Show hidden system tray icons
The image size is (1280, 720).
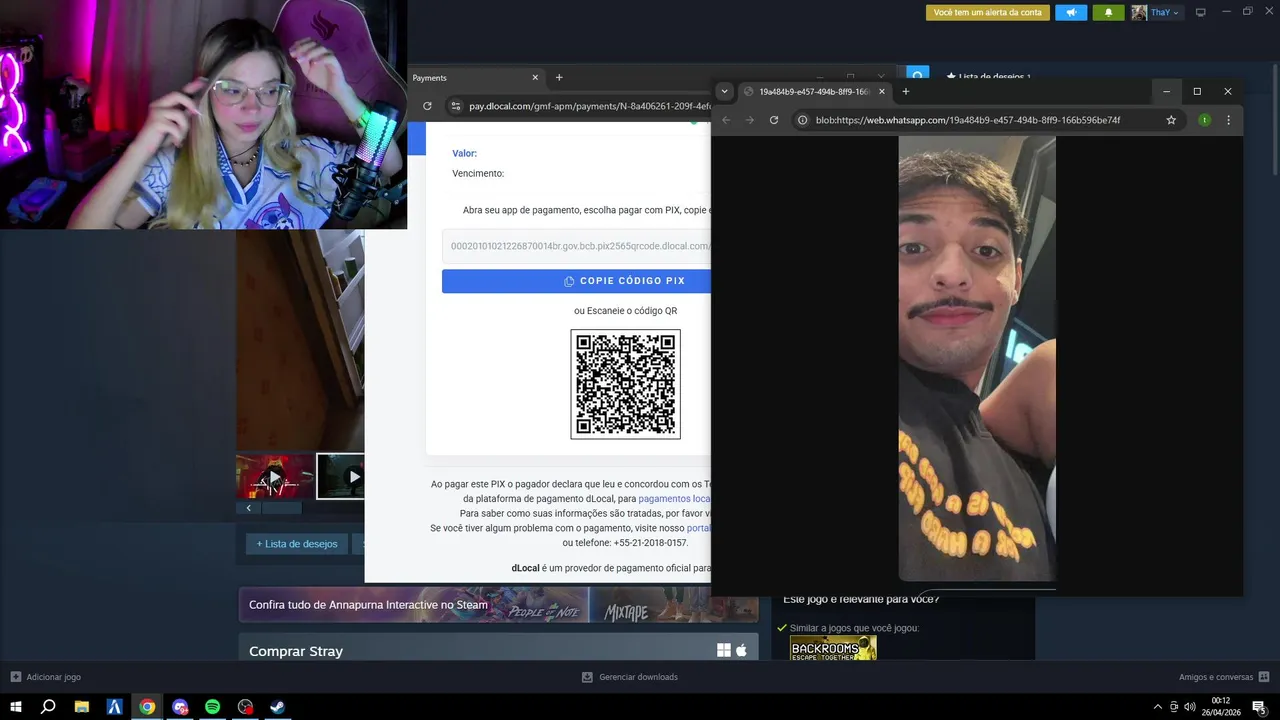(1158, 707)
